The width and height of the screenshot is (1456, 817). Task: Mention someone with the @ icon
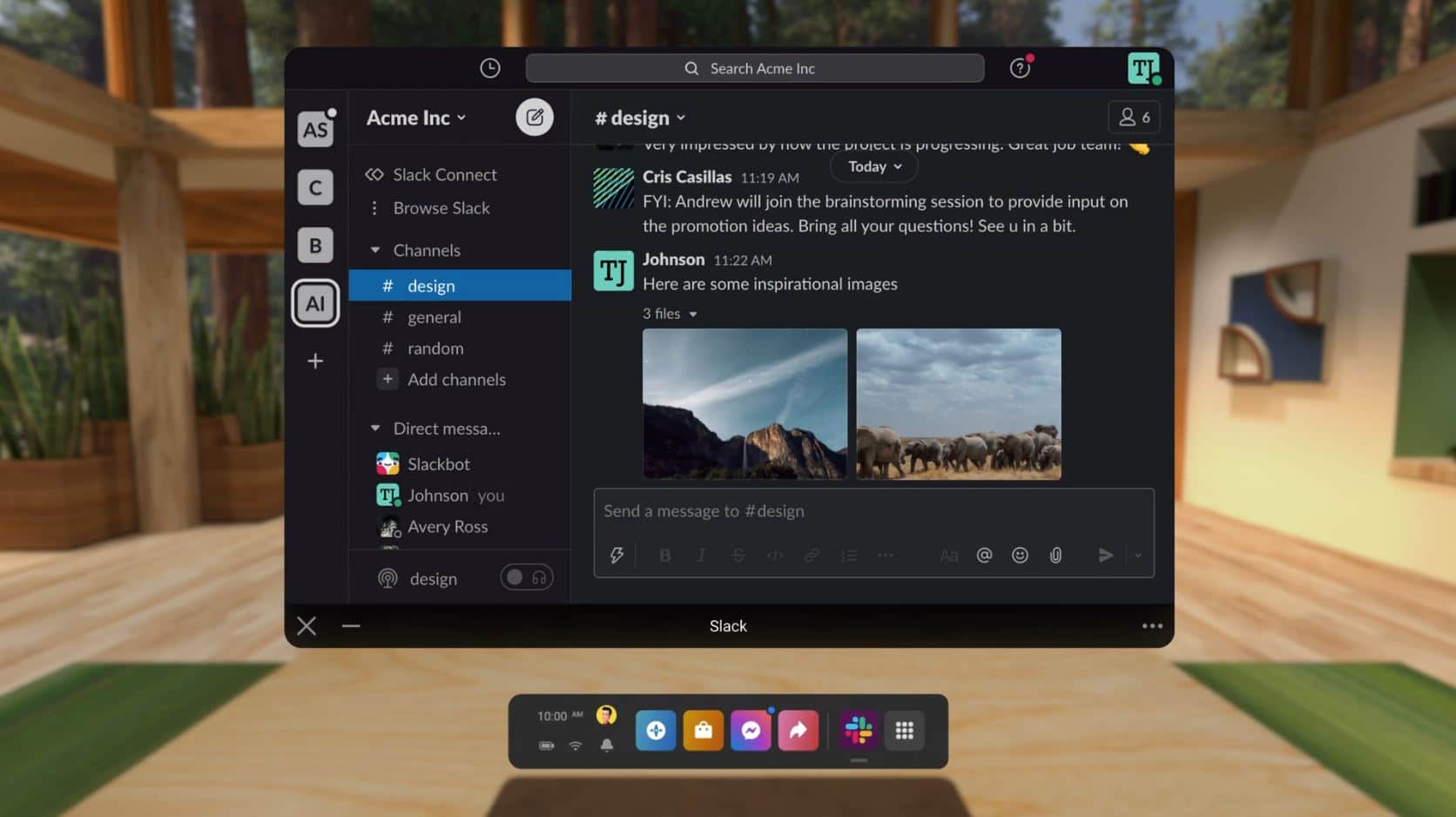coord(984,555)
